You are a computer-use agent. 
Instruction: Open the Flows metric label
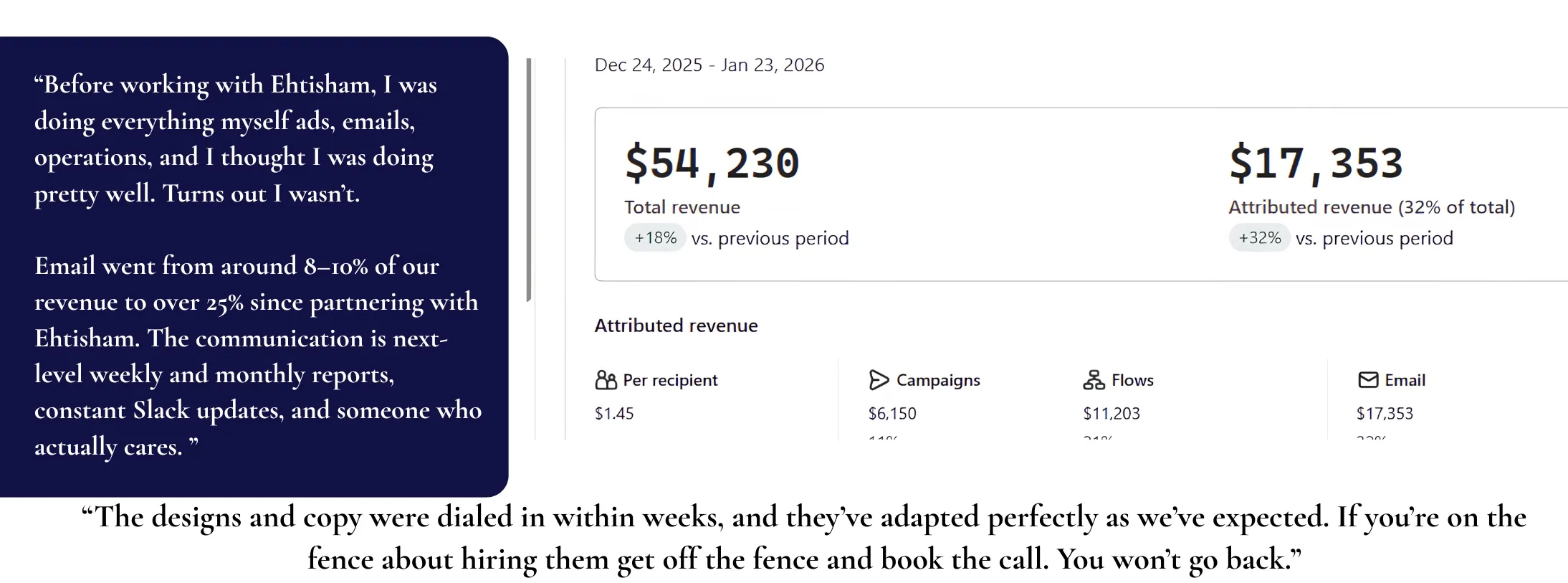click(1132, 380)
